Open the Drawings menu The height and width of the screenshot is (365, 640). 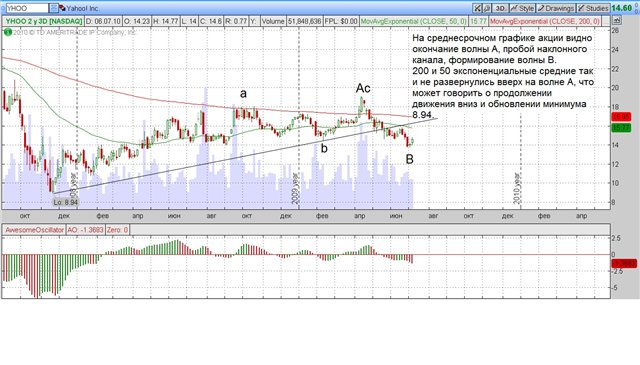556,8
